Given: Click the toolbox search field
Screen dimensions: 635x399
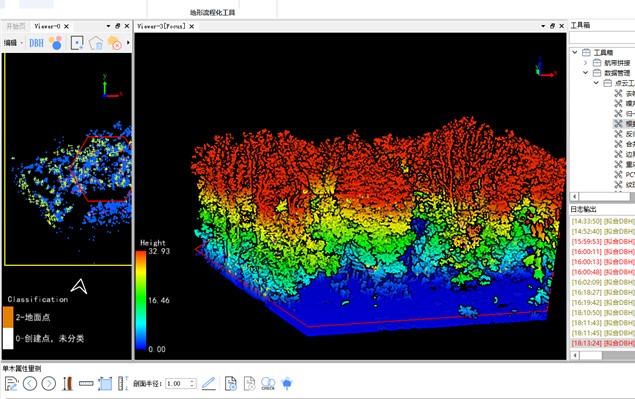Looking at the screenshot, I should pos(602,38).
